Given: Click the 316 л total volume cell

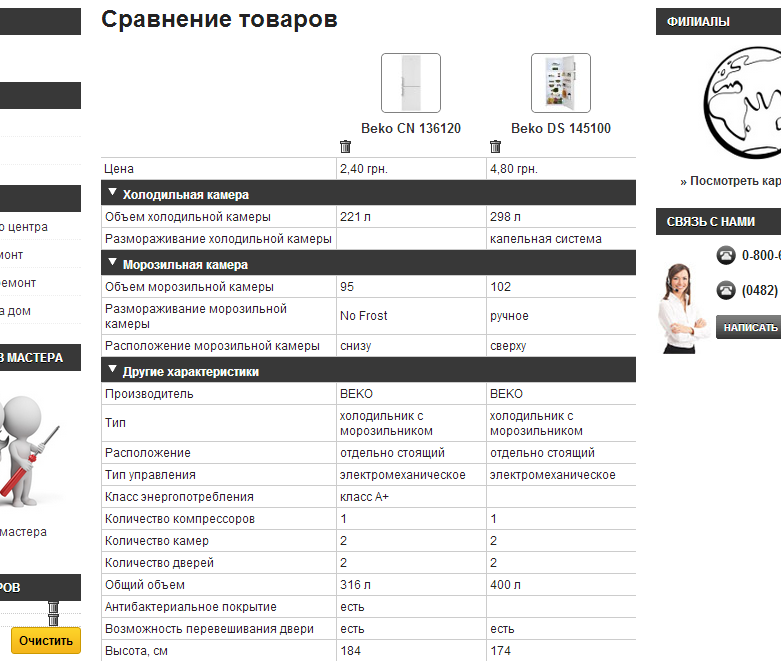Looking at the screenshot, I should tap(411, 585).
